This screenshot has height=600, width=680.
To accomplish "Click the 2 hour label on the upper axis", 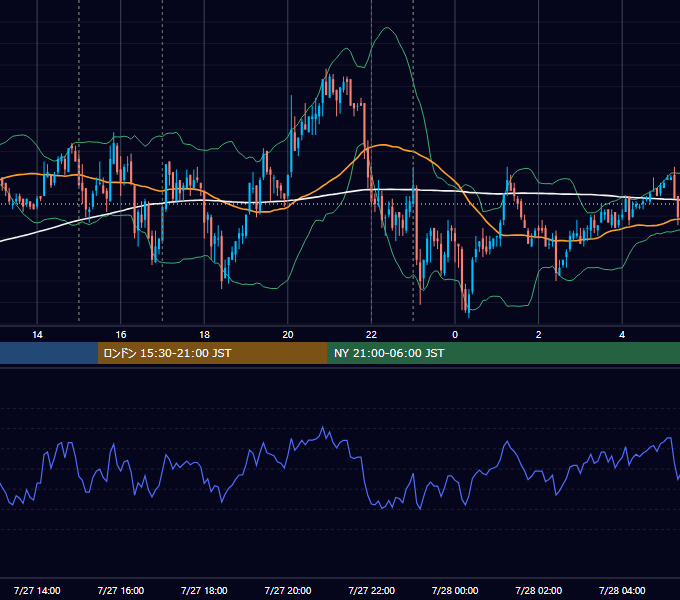I will (539, 335).
